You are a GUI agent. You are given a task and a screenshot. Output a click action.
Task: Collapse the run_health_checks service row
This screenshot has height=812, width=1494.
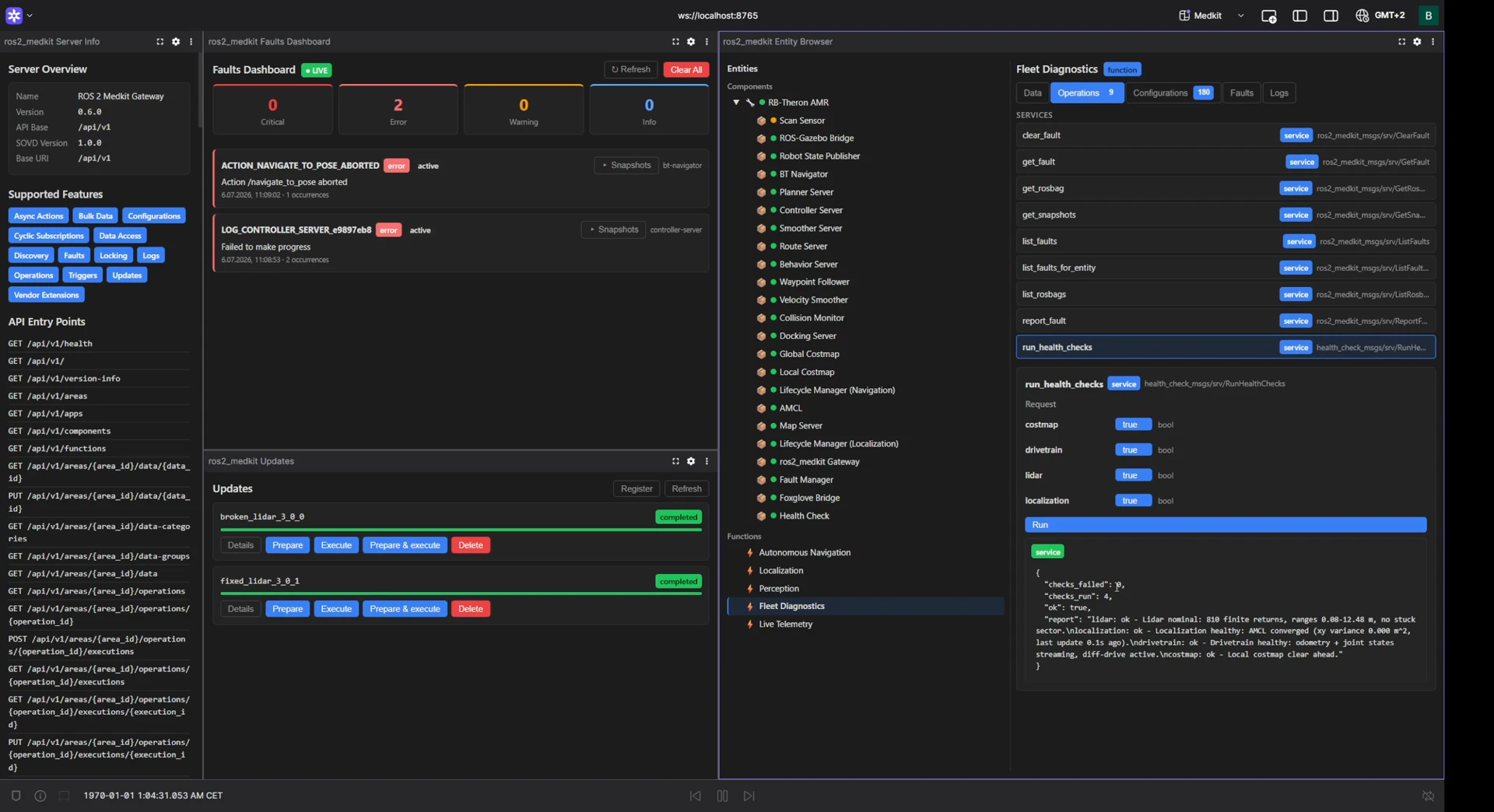1226,347
